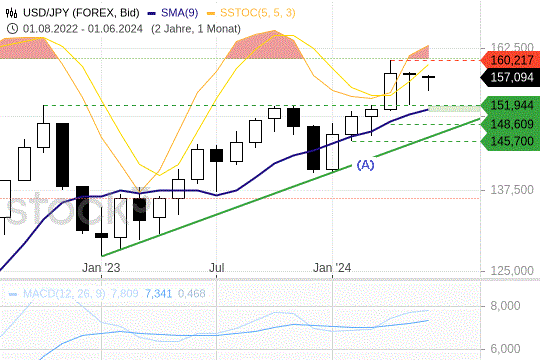The width and height of the screenshot is (540, 360).
Task: Click the SSTOC orange legend dash icon
Action: [x=211, y=13]
